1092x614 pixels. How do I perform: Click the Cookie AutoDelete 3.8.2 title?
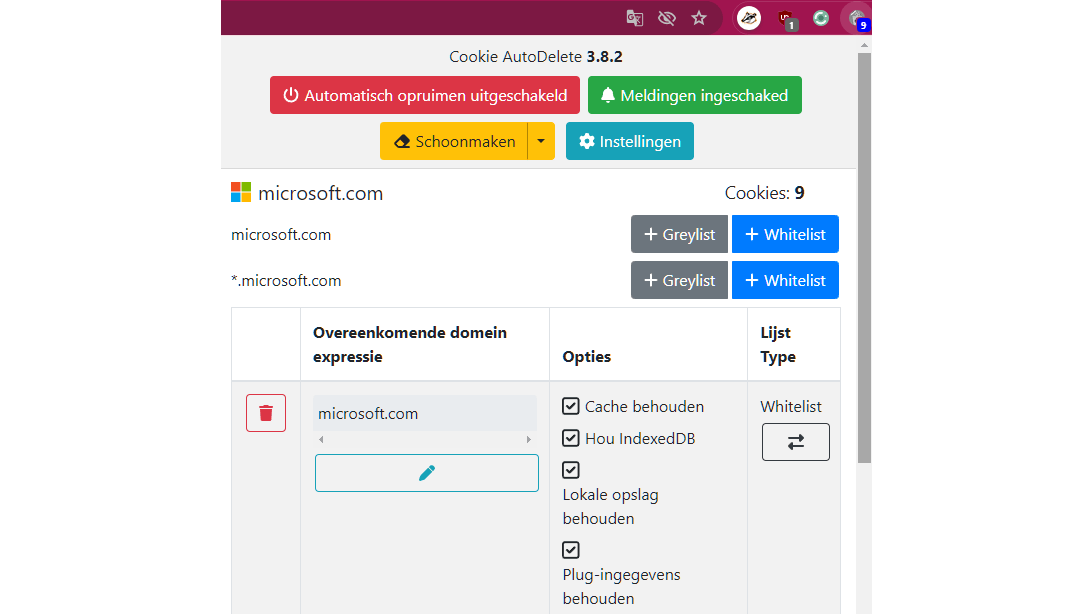536,56
